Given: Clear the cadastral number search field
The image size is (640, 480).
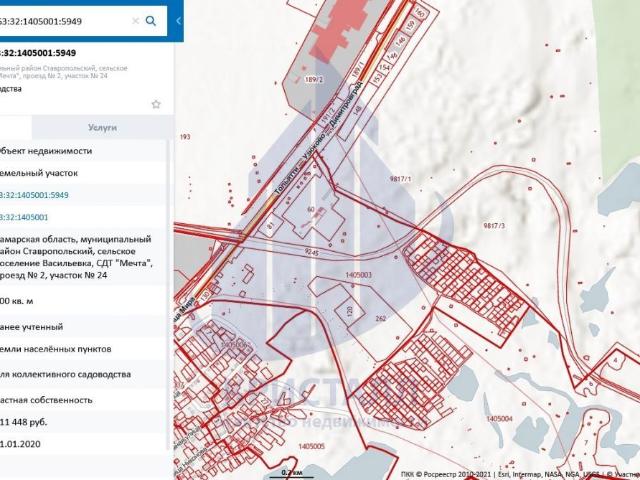Looking at the screenshot, I should pos(135,20).
